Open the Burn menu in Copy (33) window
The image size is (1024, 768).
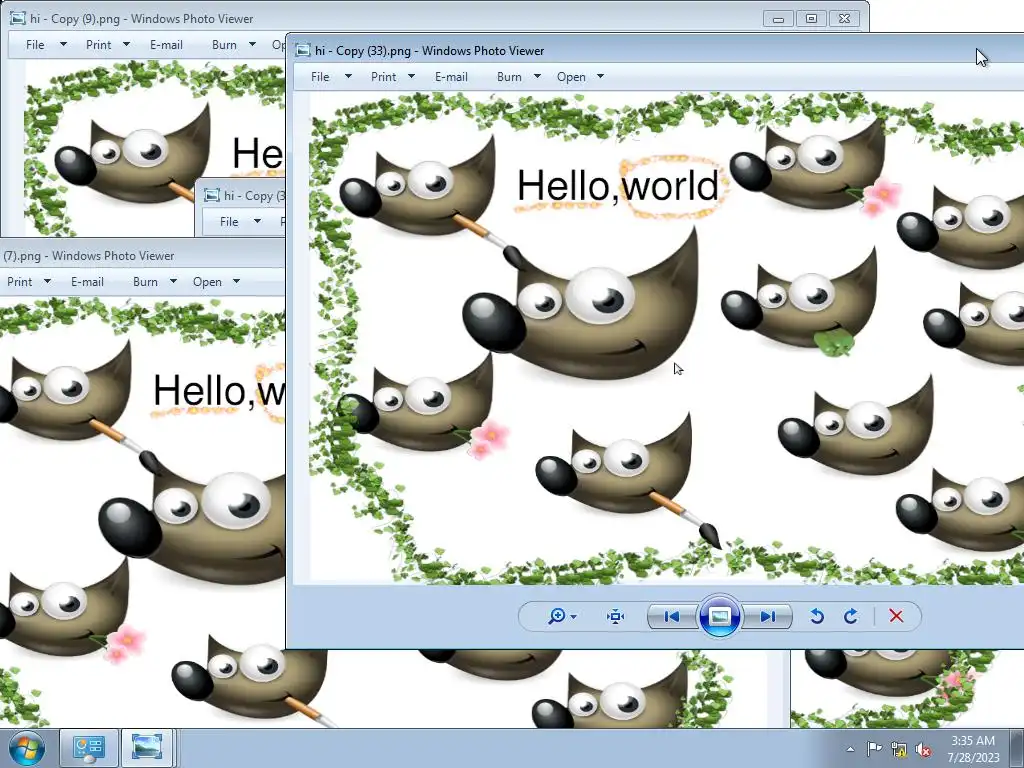[x=509, y=77]
